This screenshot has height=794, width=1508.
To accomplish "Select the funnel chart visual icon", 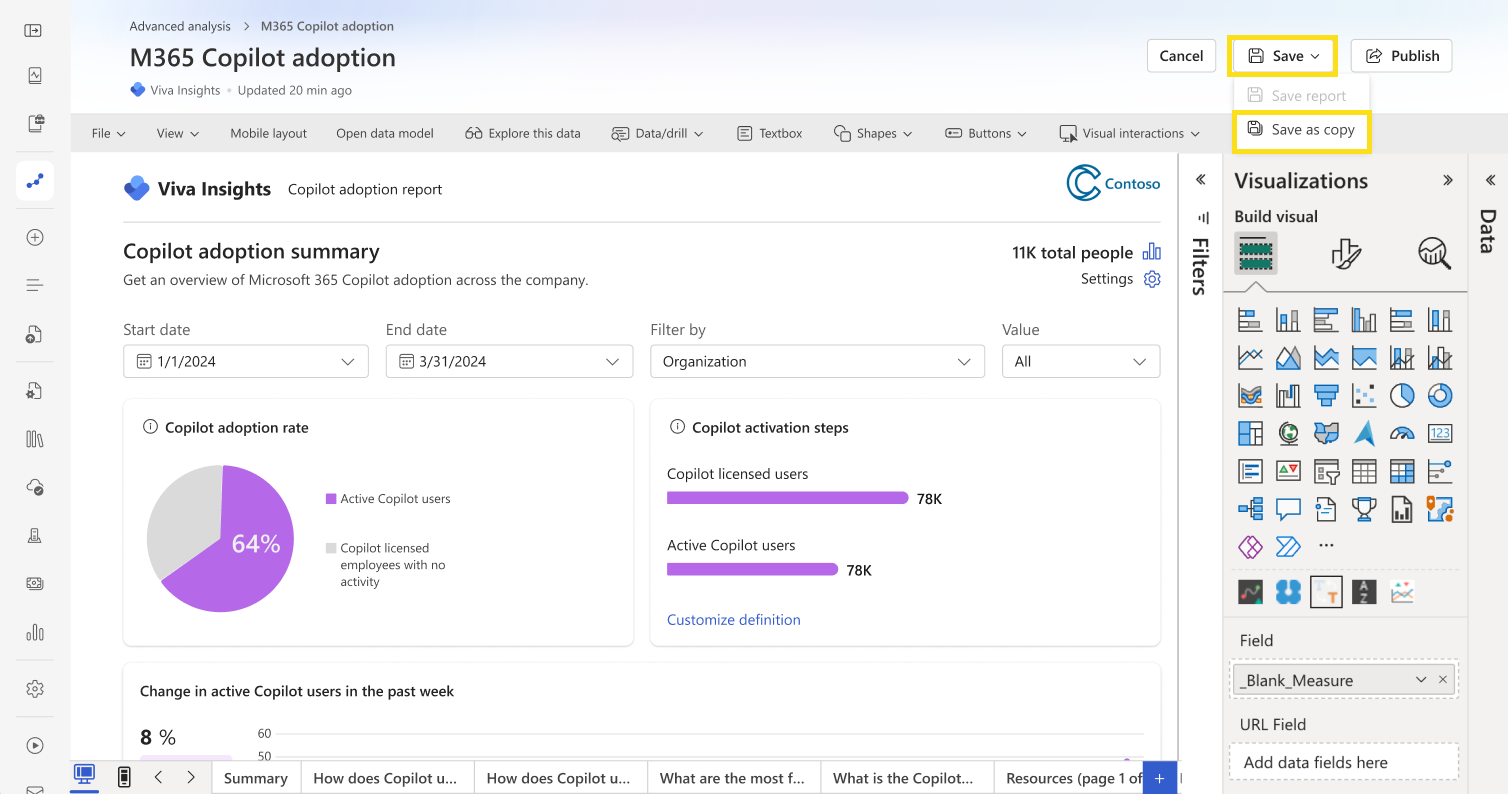I will 1326,394.
